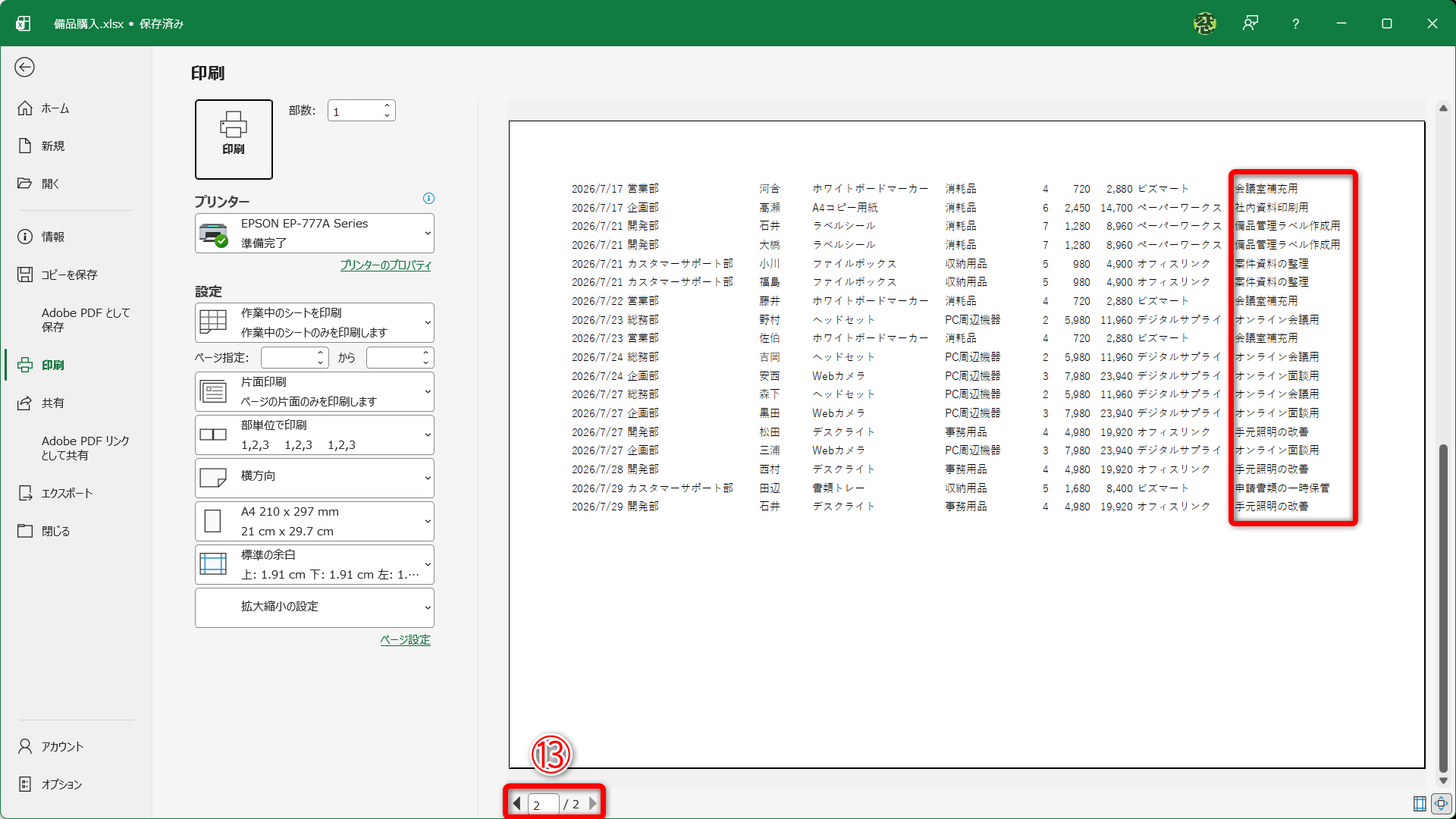Click the 部数 copies input field
The image size is (1456, 819).
point(353,111)
